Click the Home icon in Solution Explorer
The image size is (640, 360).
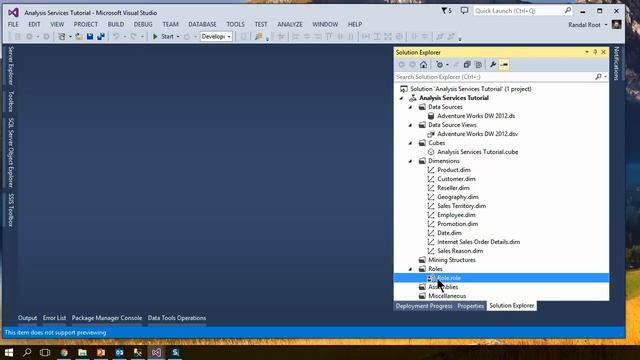(x=423, y=64)
